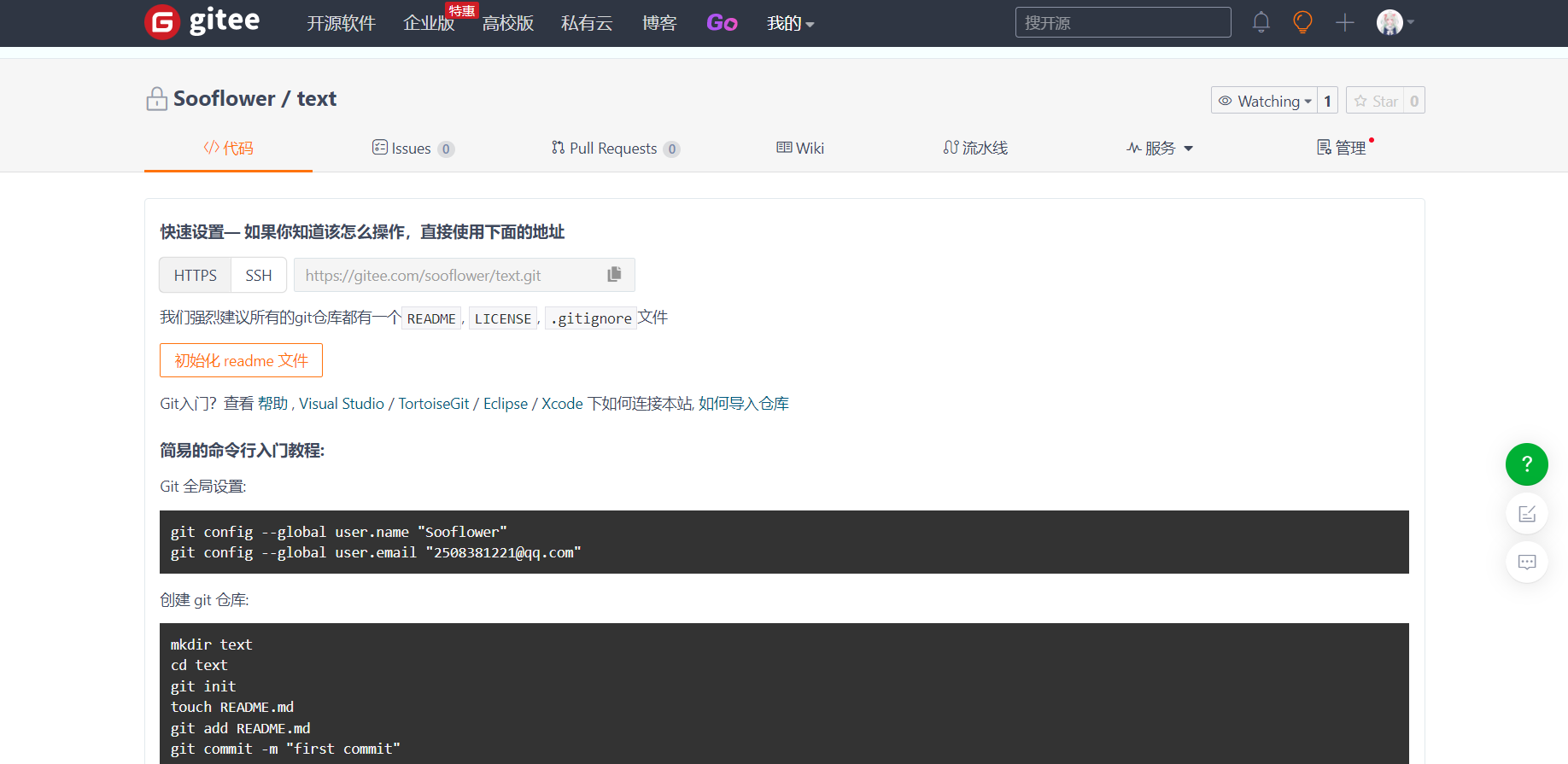Open the Watching dropdown
Image resolution: width=1568 pixels, height=764 pixels.
[x=1264, y=101]
